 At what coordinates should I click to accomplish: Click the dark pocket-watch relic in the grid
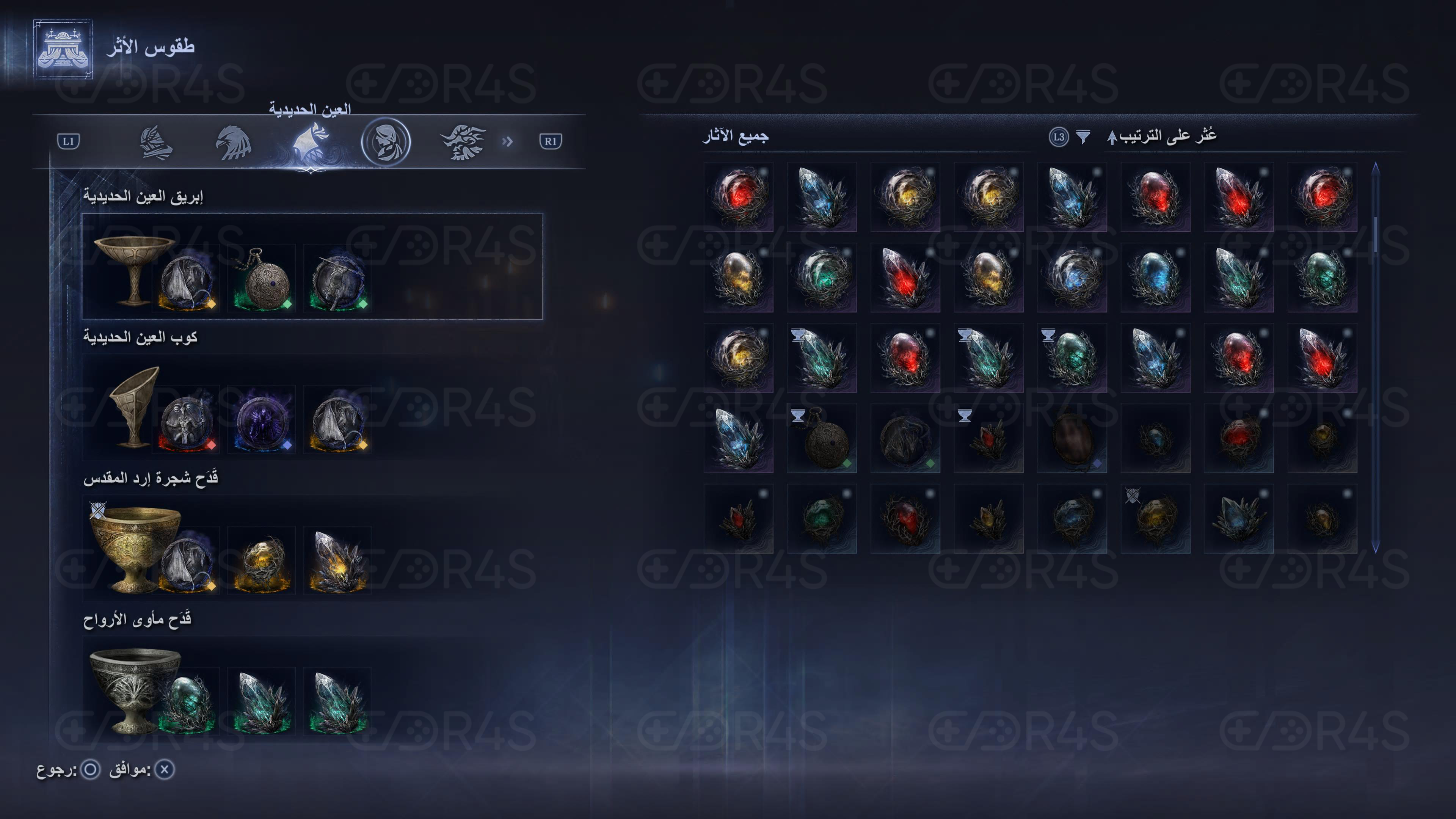pos(822,438)
